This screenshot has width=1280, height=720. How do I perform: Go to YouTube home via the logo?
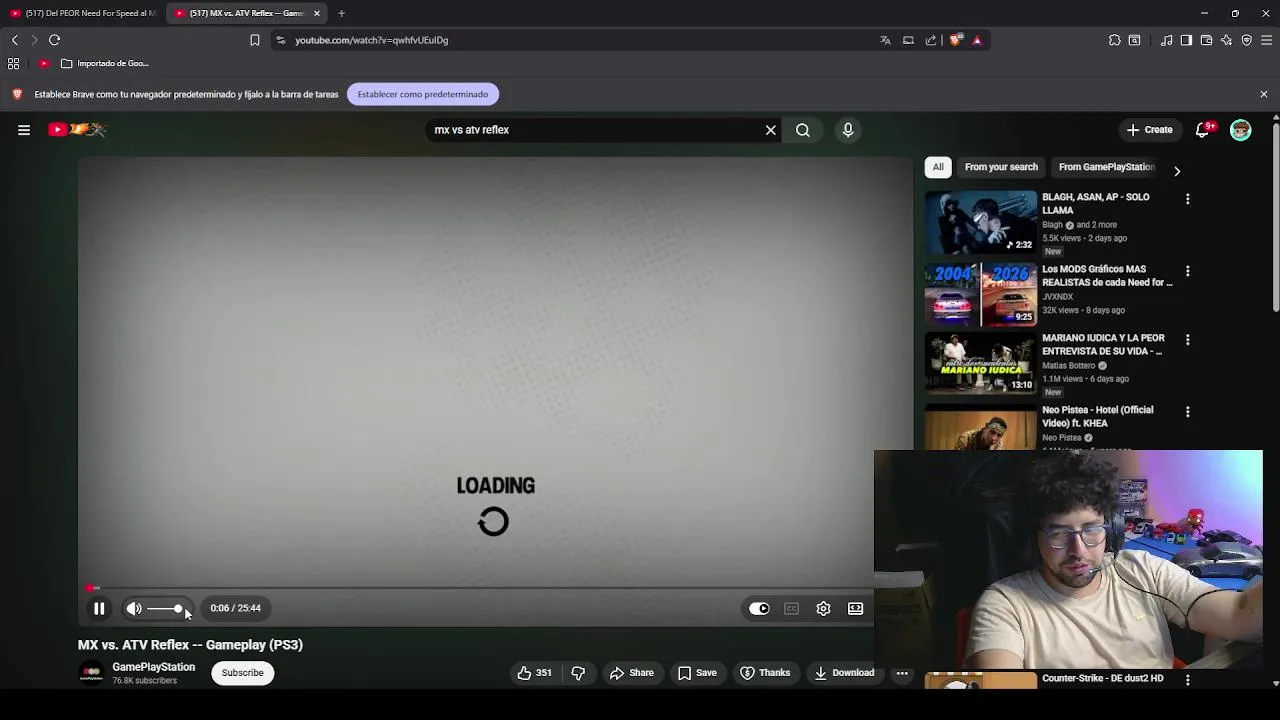(77, 129)
